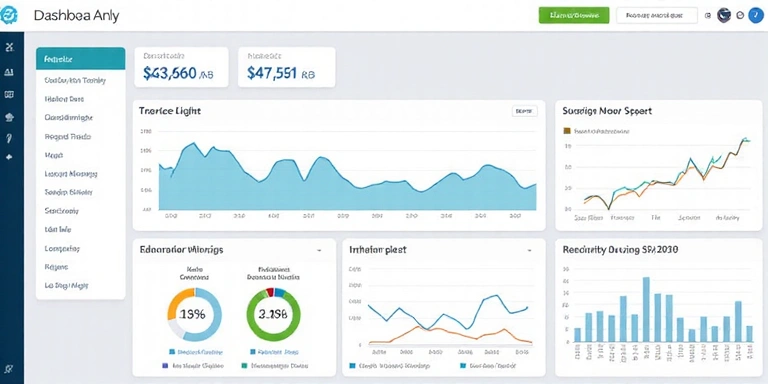
Task: Click the spade-shaped icon in the dark rail
Action: coord(9,157)
